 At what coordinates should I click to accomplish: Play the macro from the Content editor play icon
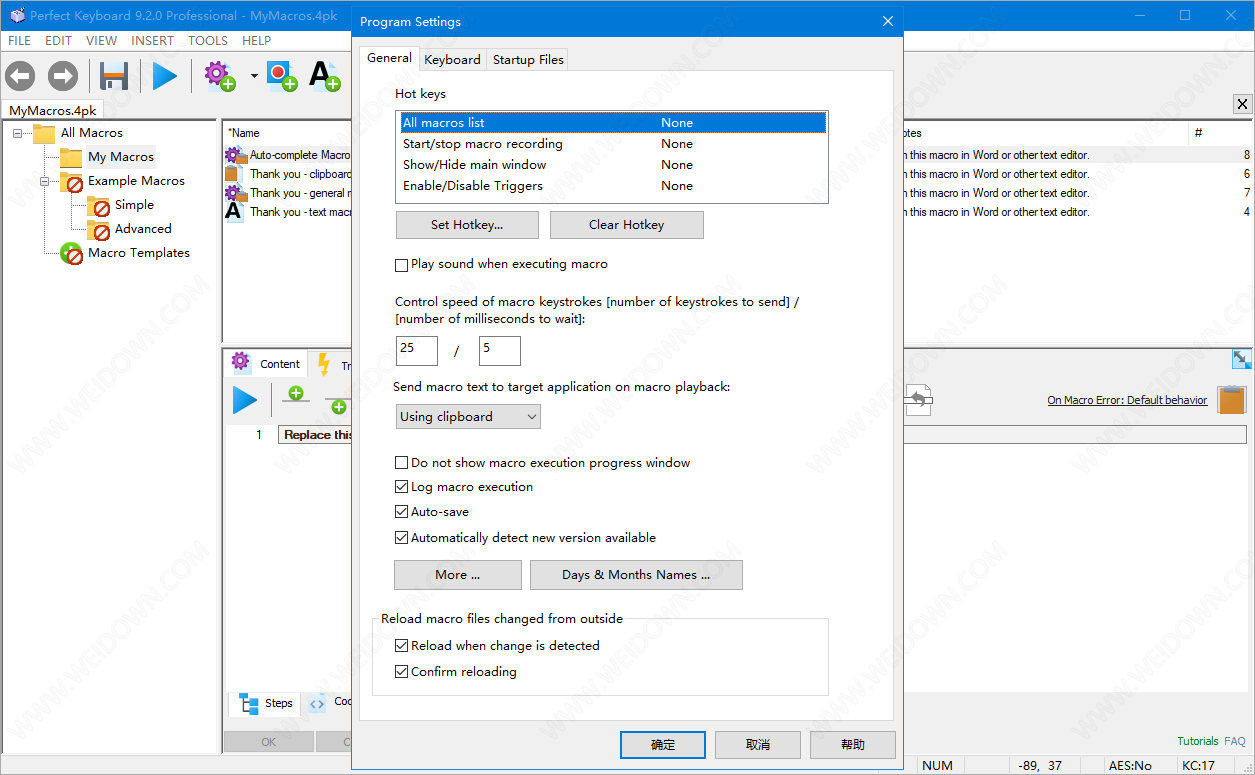pyautogui.click(x=245, y=400)
